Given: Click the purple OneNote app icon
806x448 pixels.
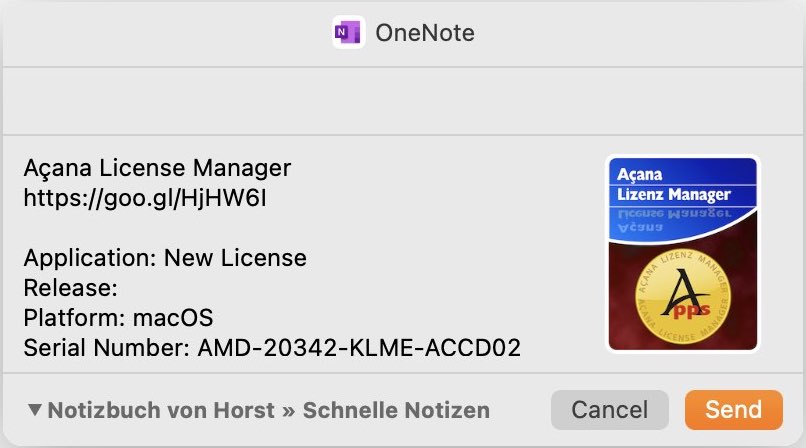Looking at the screenshot, I should pyautogui.click(x=349, y=32).
